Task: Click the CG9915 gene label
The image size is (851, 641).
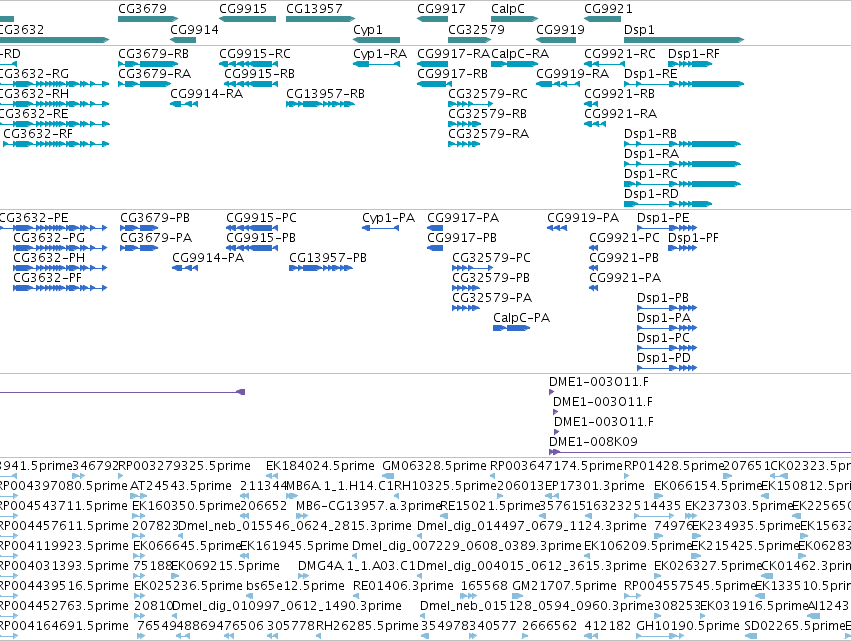Action: tap(243, 9)
